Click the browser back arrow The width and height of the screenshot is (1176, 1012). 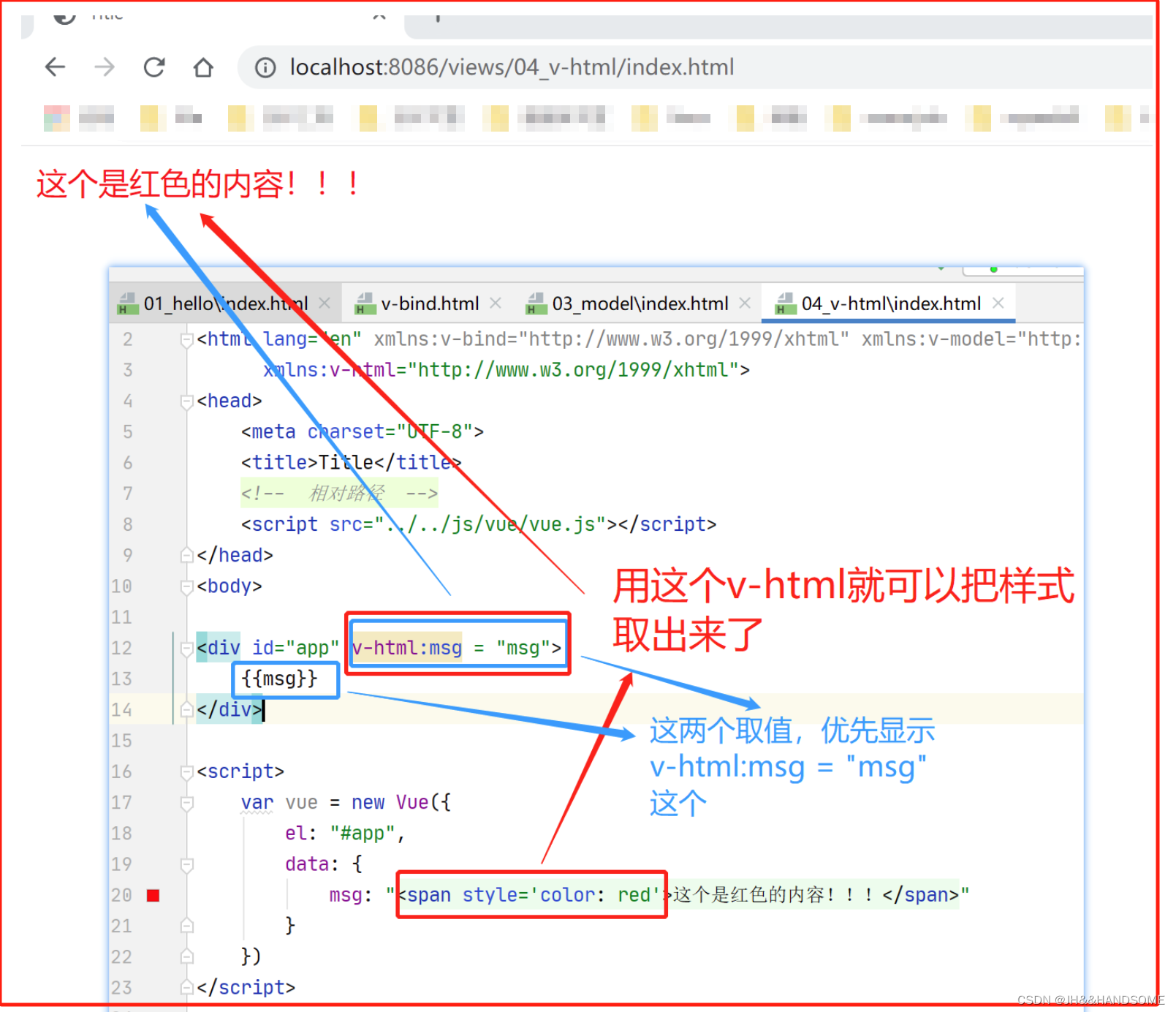tap(56, 67)
